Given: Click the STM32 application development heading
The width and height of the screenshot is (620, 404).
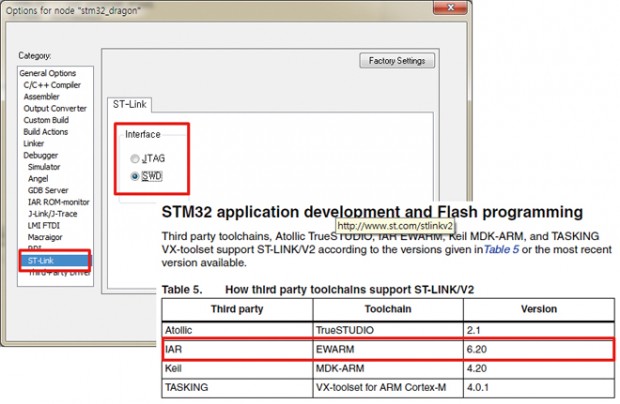Looking at the screenshot, I should coord(372,212).
